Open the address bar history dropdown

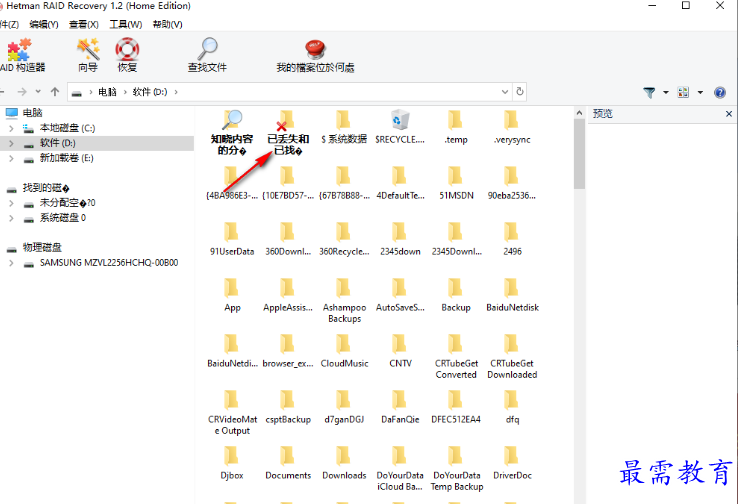point(505,92)
